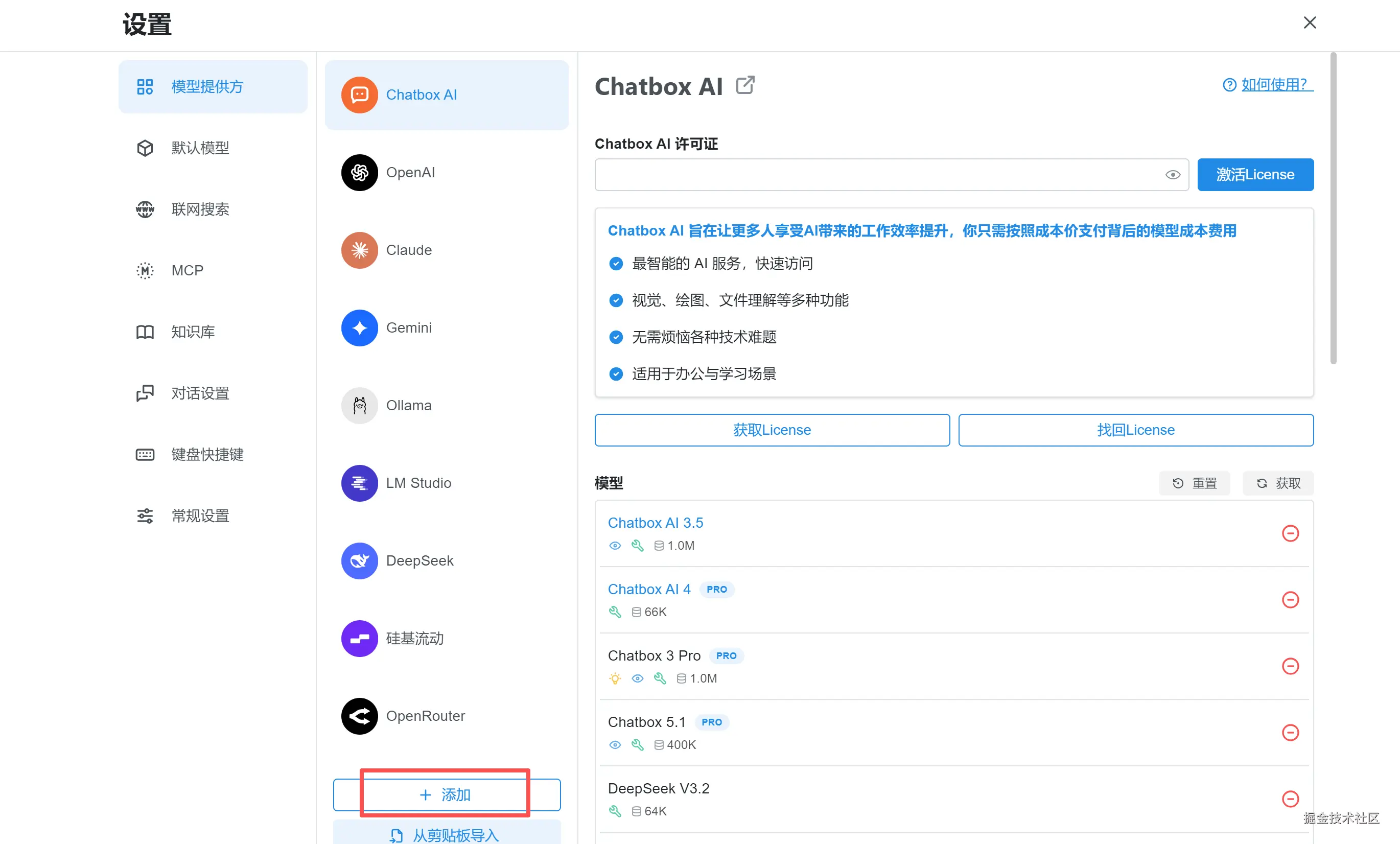The height and width of the screenshot is (844, 1400).
Task: Open the MCP settings section
Action: point(213,271)
